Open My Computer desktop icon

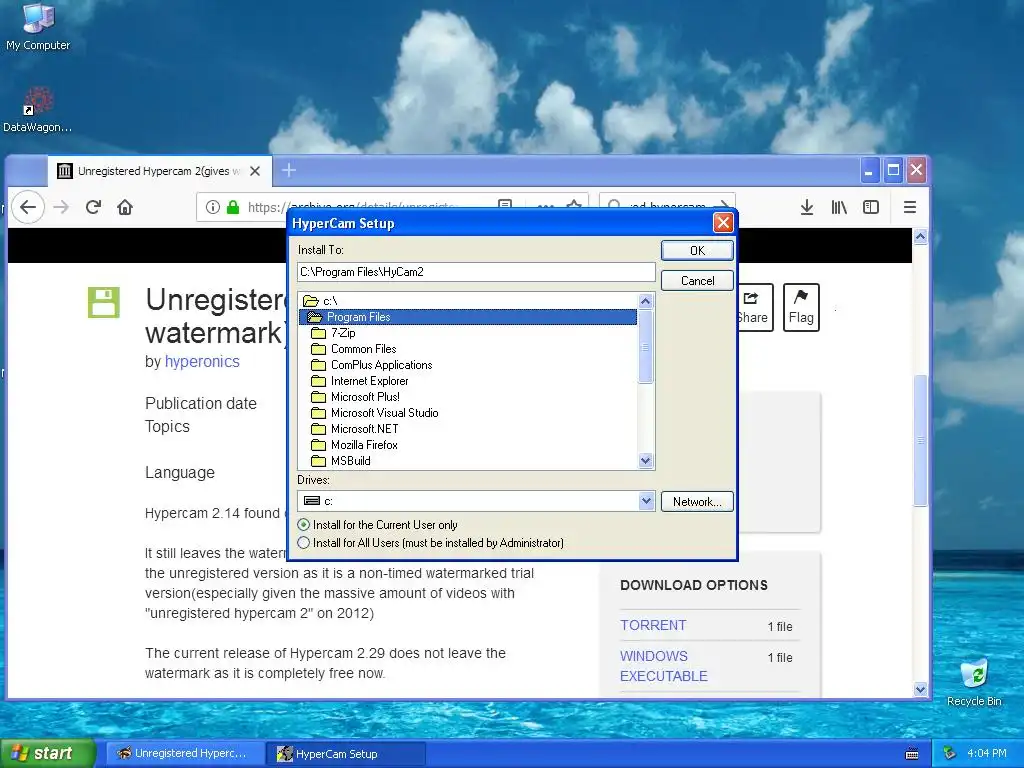coord(38,26)
